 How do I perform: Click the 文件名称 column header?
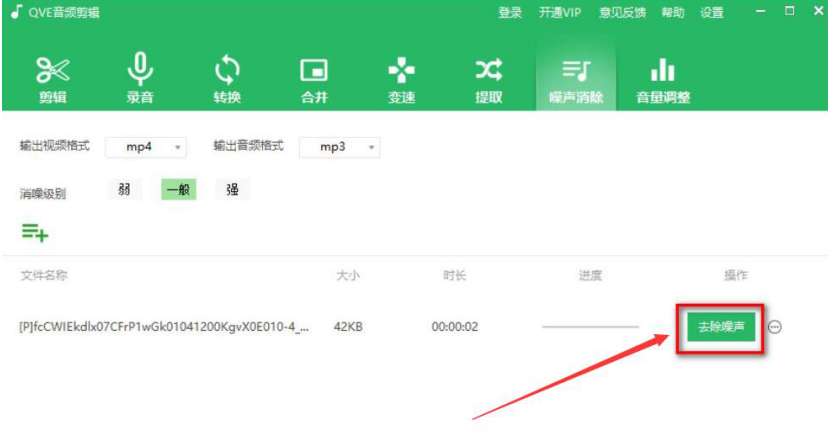(x=44, y=275)
